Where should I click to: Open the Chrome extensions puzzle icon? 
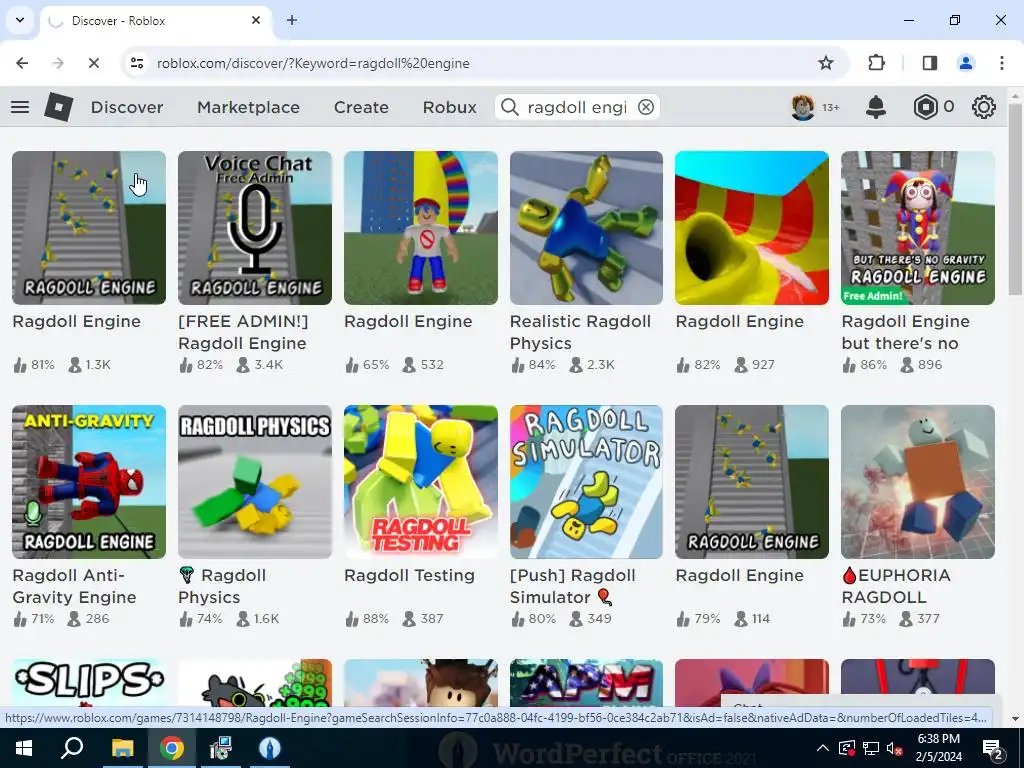click(876, 63)
